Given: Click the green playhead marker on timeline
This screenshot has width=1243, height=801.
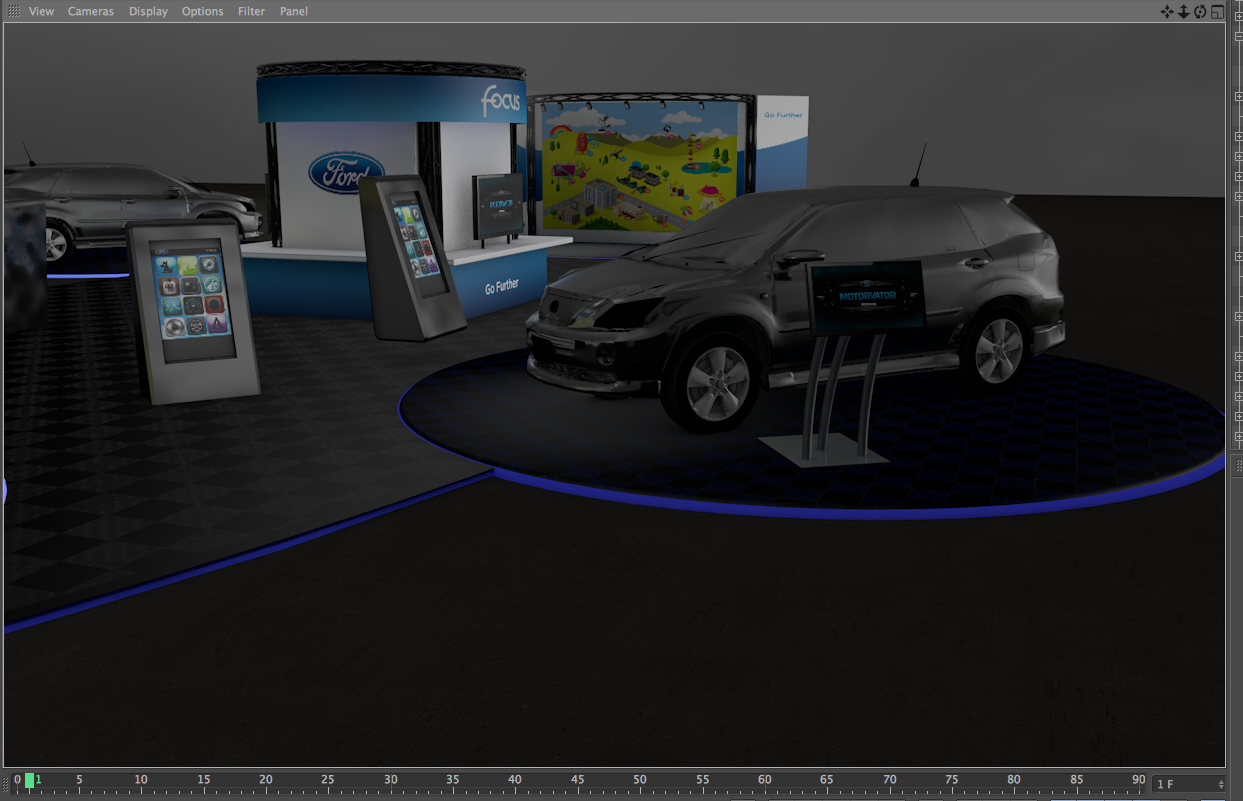Looking at the screenshot, I should click(30, 781).
